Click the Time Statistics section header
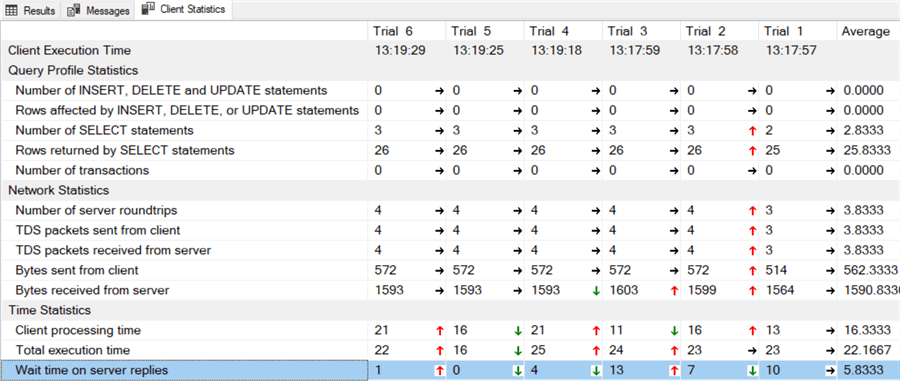900x381 pixels. [49, 310]
